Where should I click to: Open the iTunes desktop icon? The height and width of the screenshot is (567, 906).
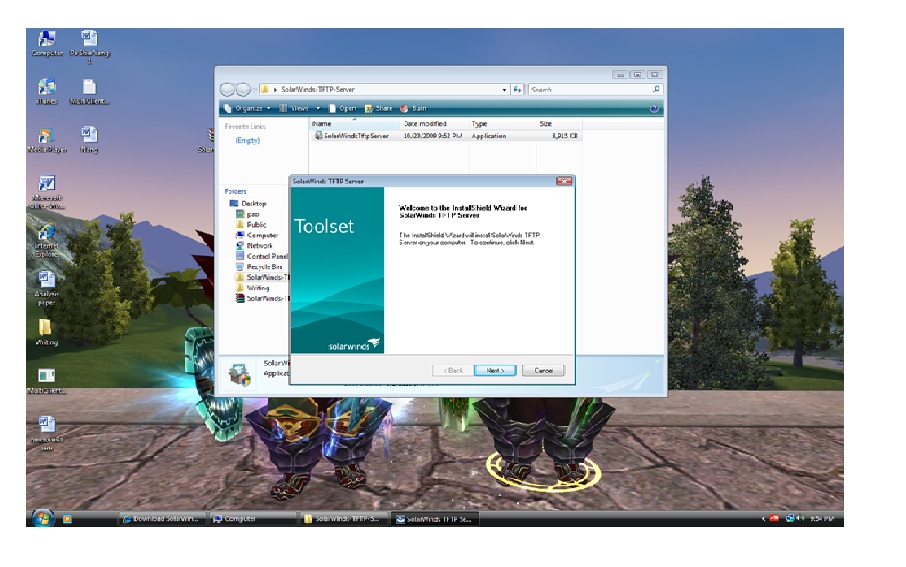click(x=47, y=92)
